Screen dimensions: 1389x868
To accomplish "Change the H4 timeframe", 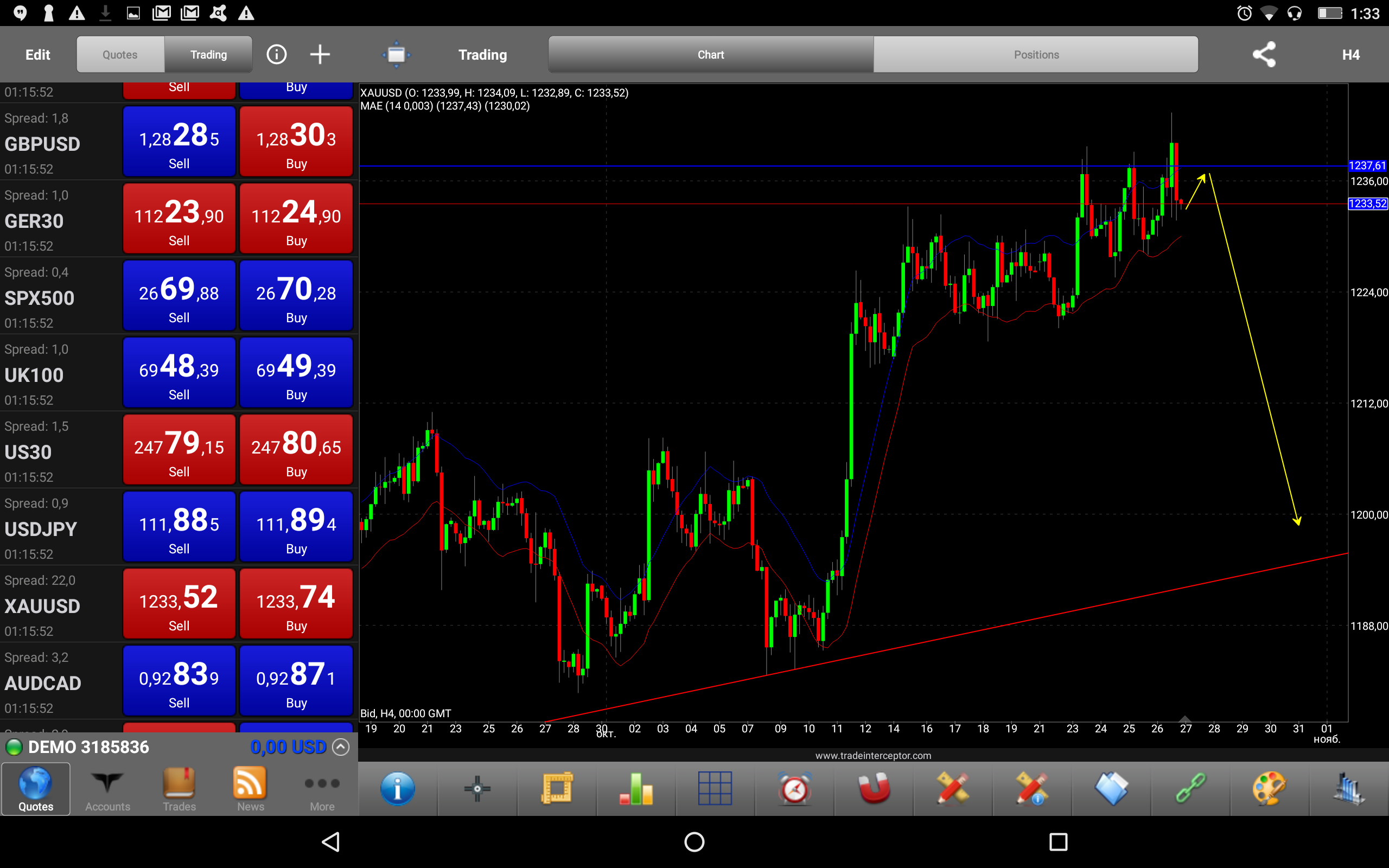I will point(1350,55).
